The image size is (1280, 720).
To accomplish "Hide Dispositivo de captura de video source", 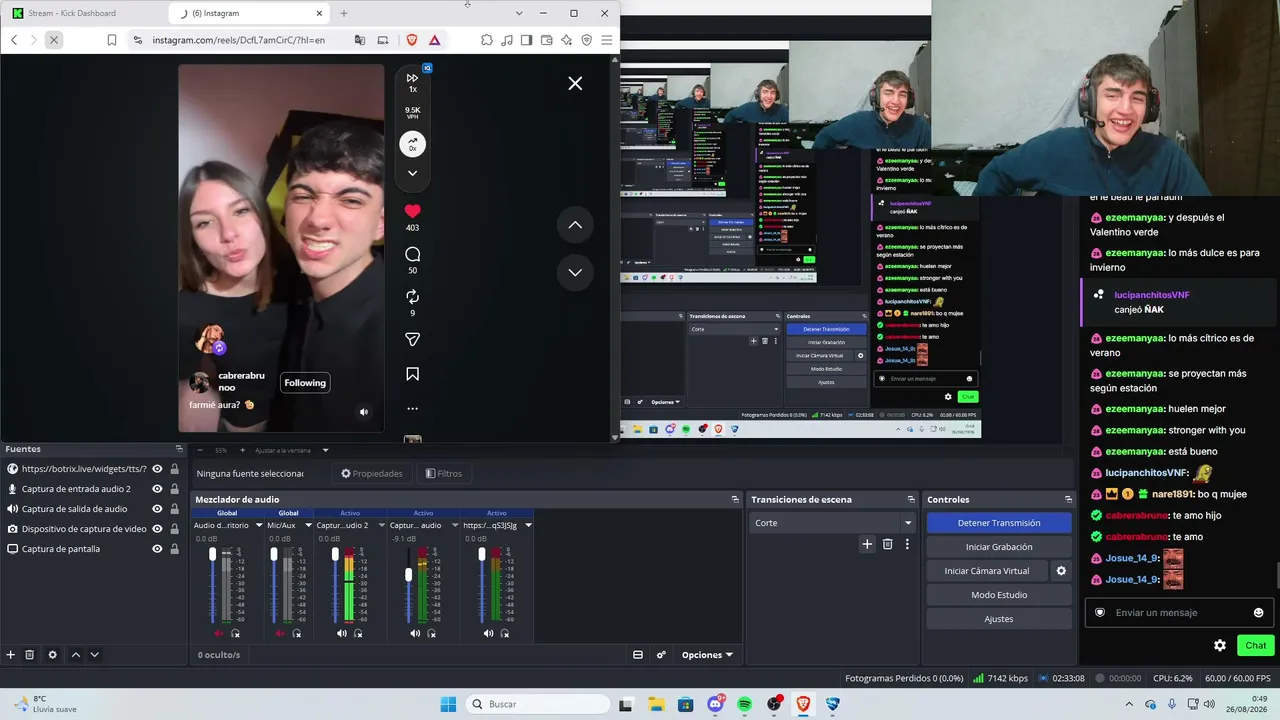I will [x=157, y=529].
